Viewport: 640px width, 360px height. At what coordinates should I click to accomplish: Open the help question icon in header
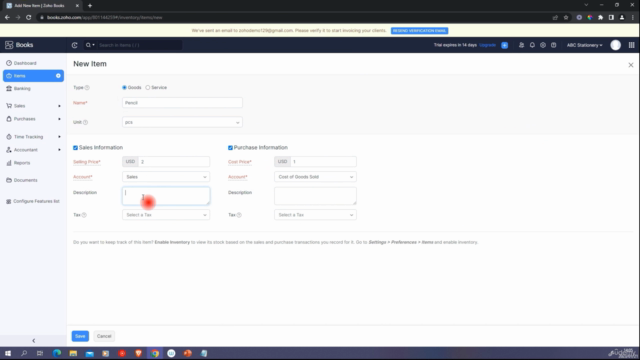pyautogui.click(x=553, y=45)
